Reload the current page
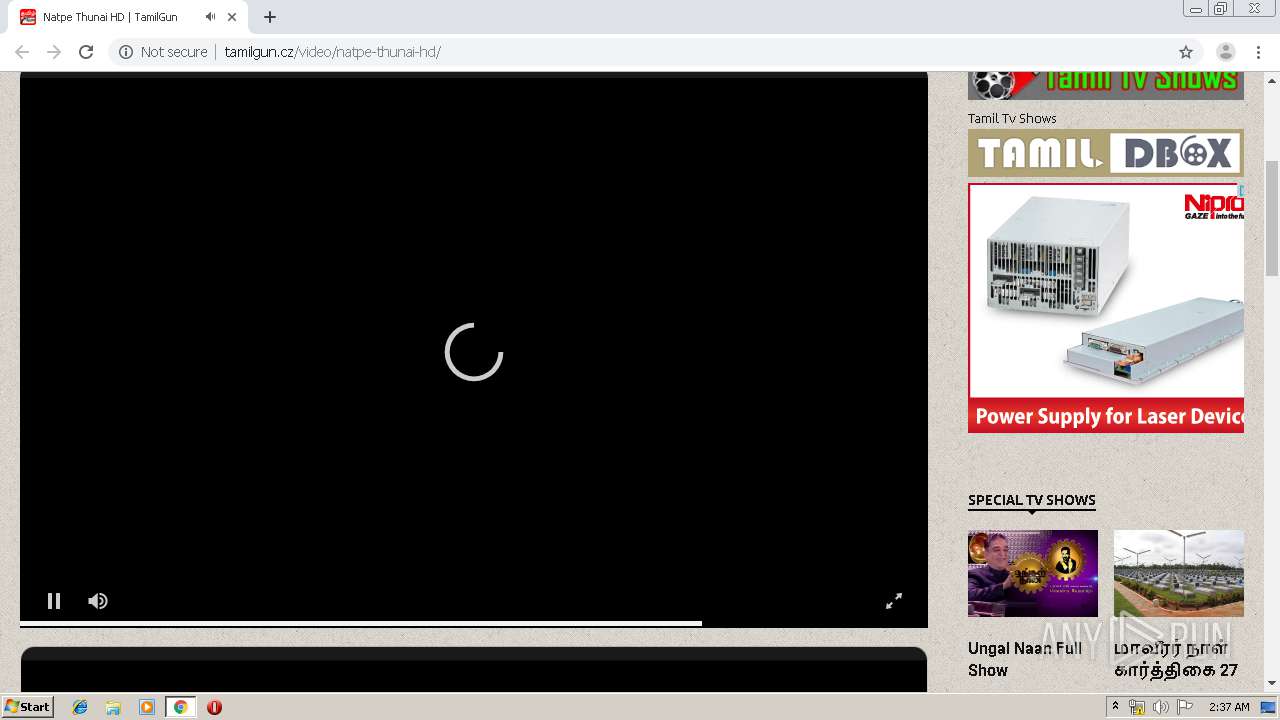Screen dimensions: 1280x720 tap(86, 52)
